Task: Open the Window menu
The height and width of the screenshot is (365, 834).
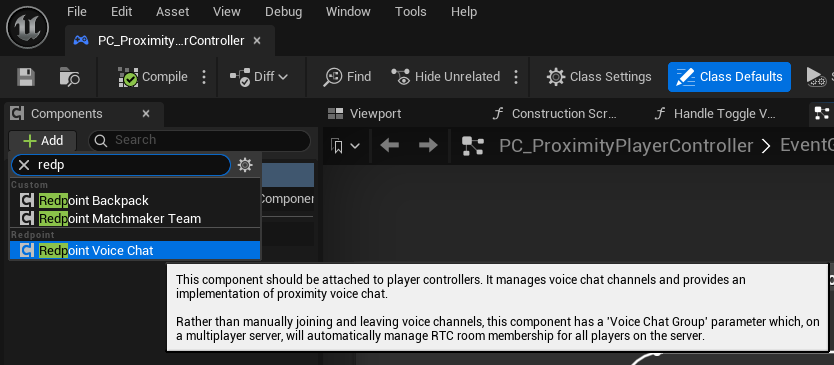Action: [x=349, y=12]
